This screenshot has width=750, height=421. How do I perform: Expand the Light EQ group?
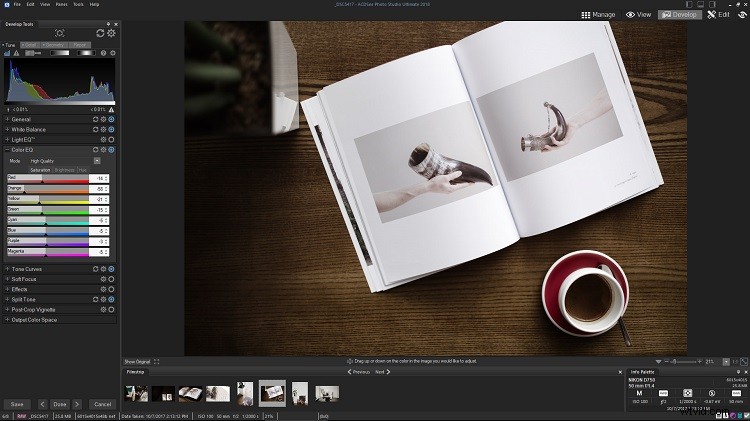7,140
